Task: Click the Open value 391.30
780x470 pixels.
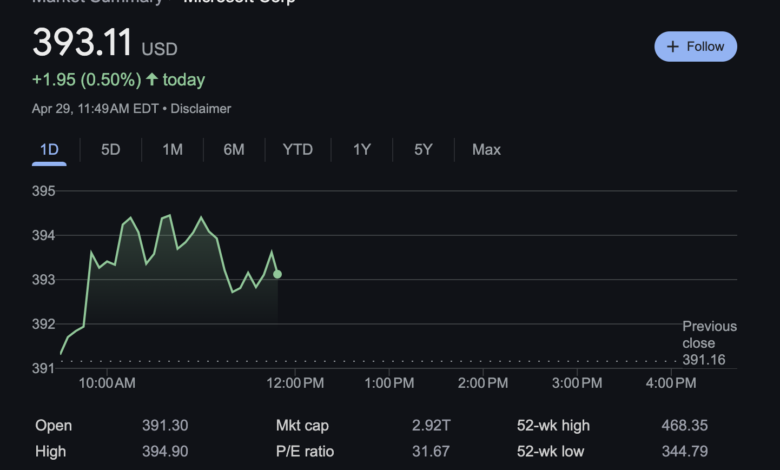Action: pos(165,426)
